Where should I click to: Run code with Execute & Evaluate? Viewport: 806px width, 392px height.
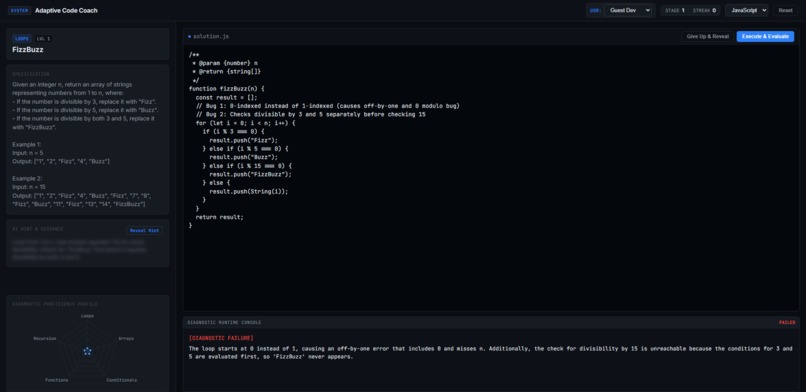coord(765,36)
